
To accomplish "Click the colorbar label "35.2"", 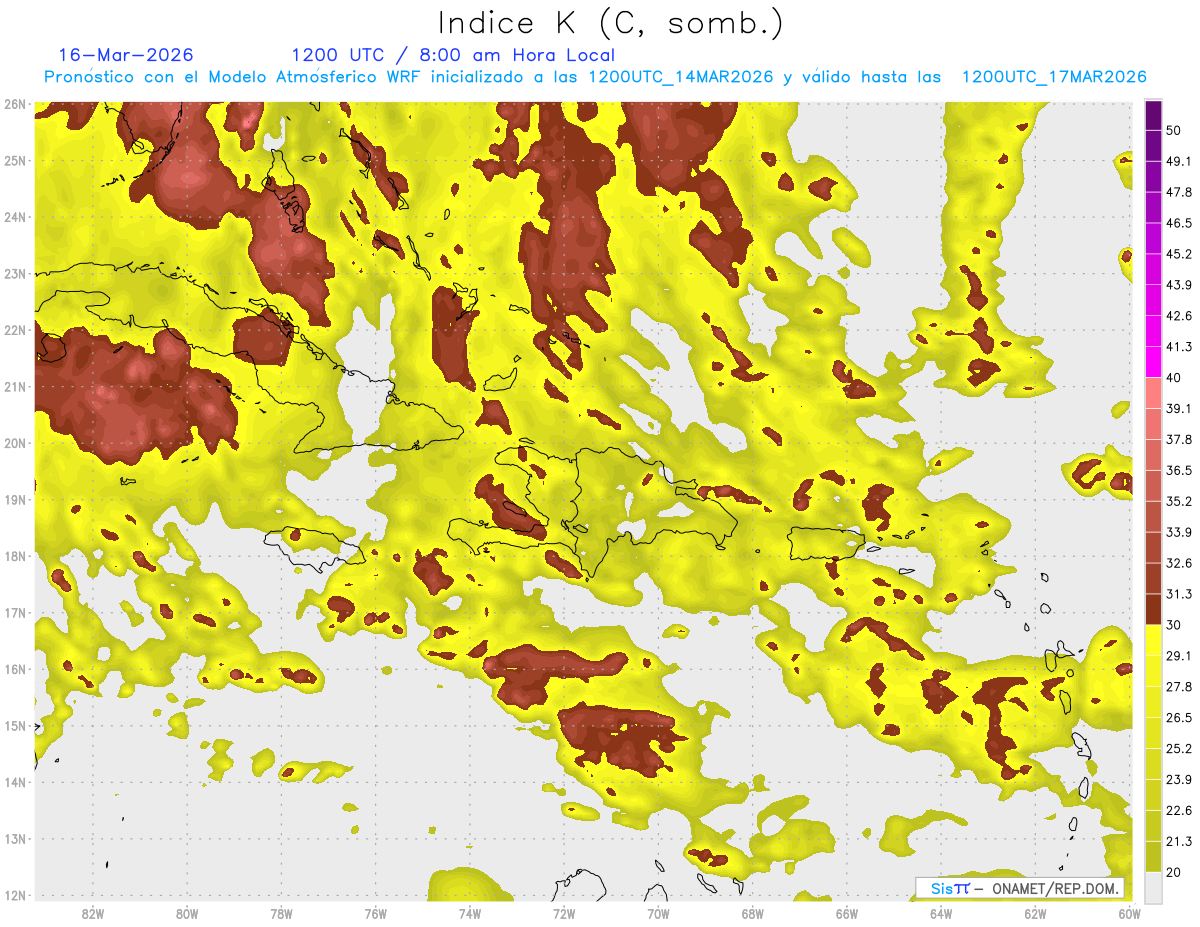I will point(1179,501).
